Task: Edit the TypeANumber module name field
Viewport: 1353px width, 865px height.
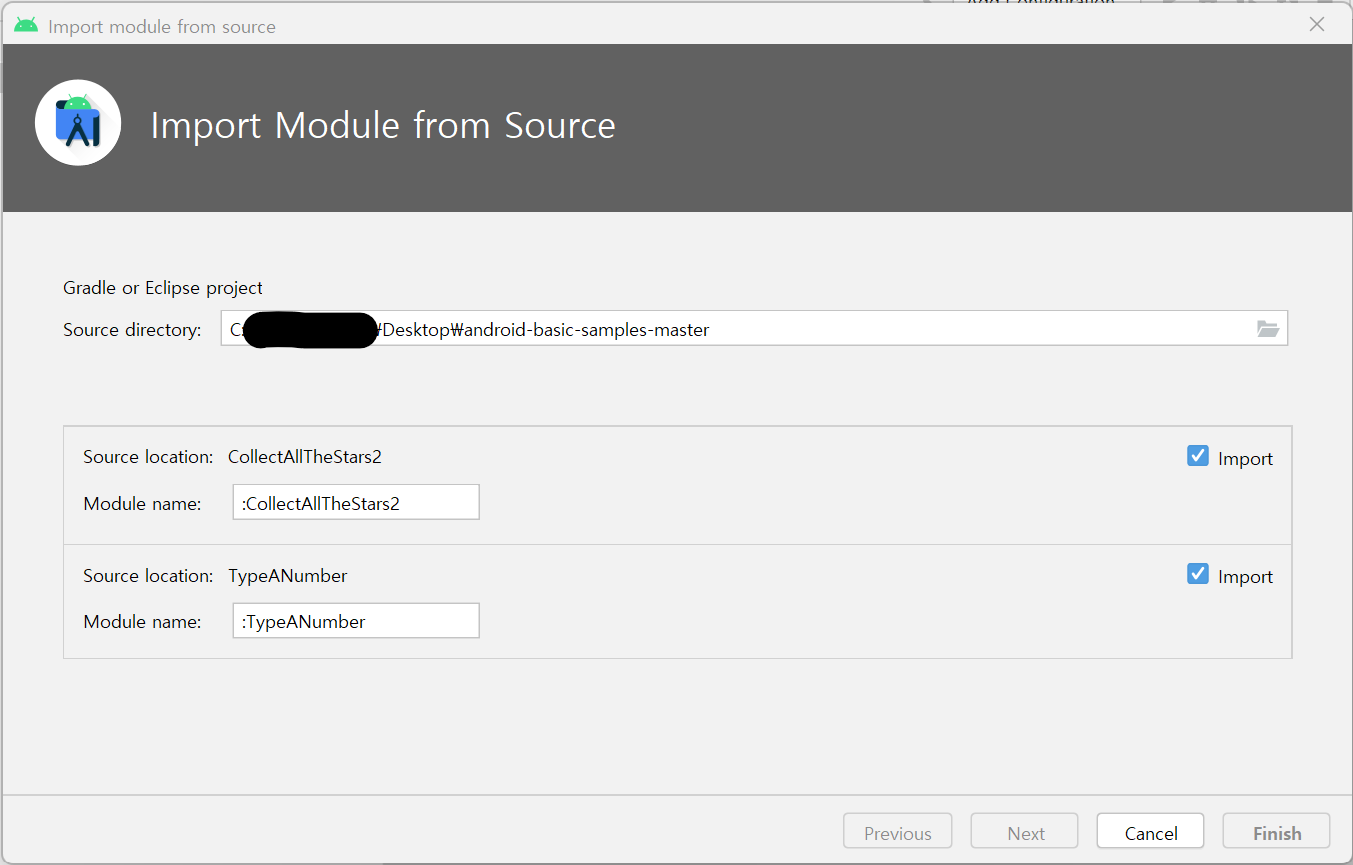Action: point(356,620)
